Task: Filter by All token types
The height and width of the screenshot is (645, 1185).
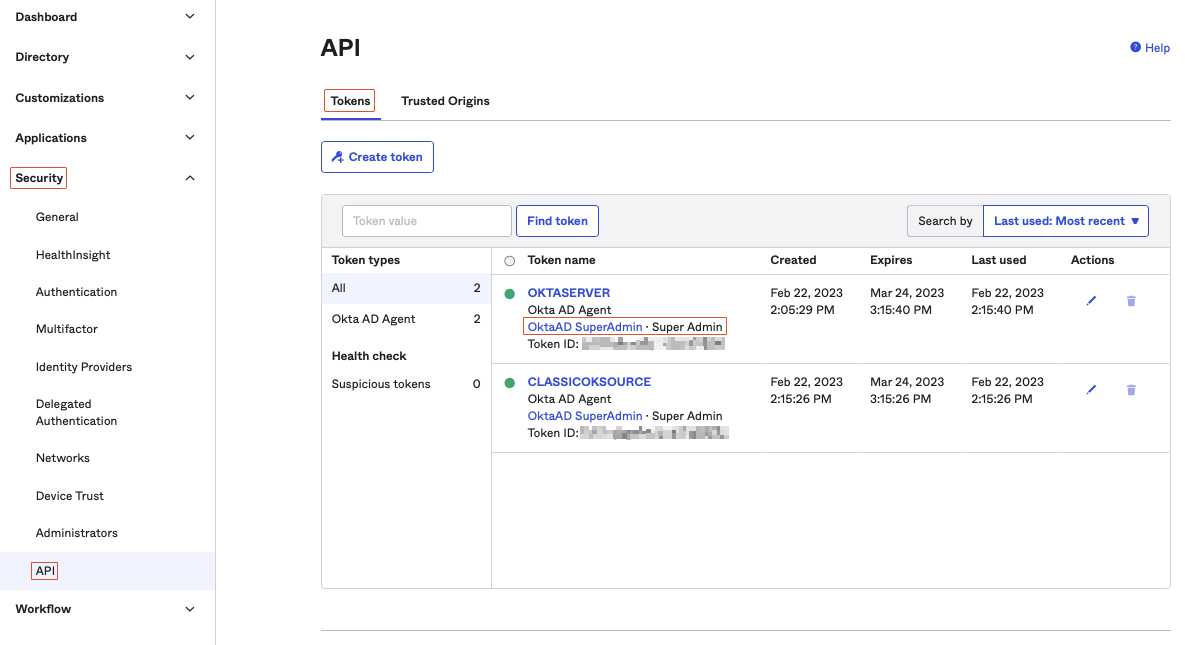Action: click(x=406, y=288)
